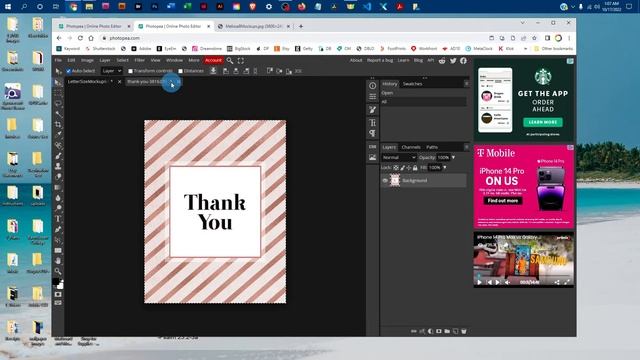Expand the Fill slider arrow
This screenshot has width=640, height=360.
point(444,168)
